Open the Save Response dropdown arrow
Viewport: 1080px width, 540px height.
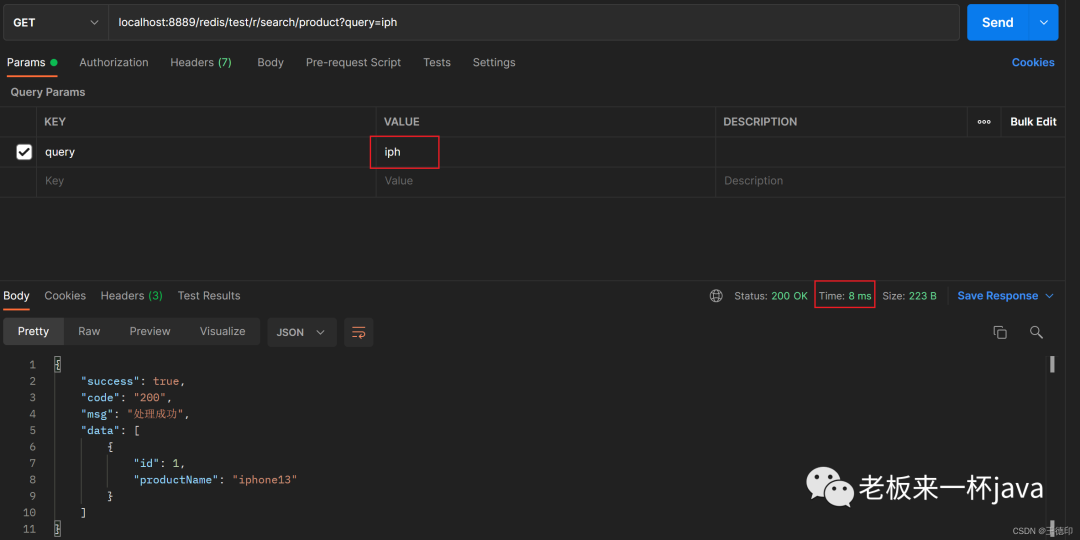(1050, 295)
